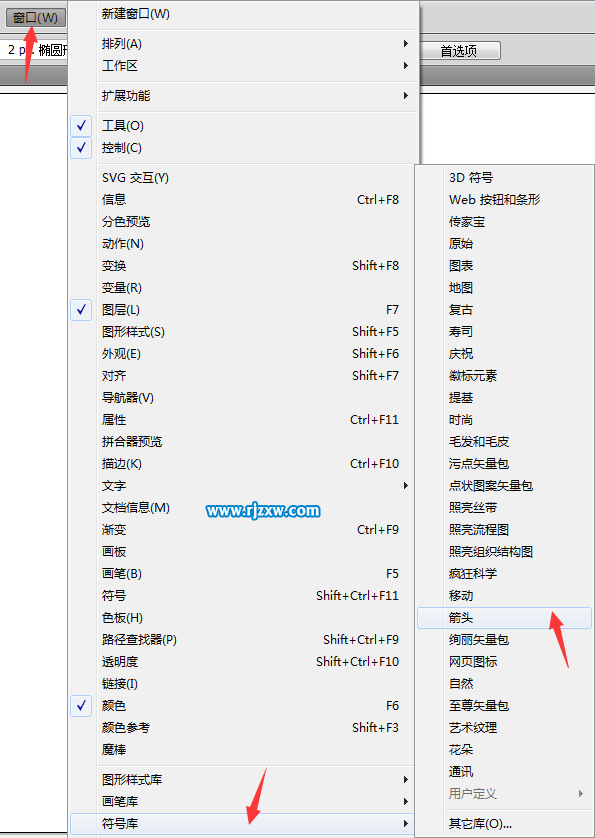Open the SVG 交互(Y) panel
595x838 pixels.
pyautogui.click(x=243, y=177)
